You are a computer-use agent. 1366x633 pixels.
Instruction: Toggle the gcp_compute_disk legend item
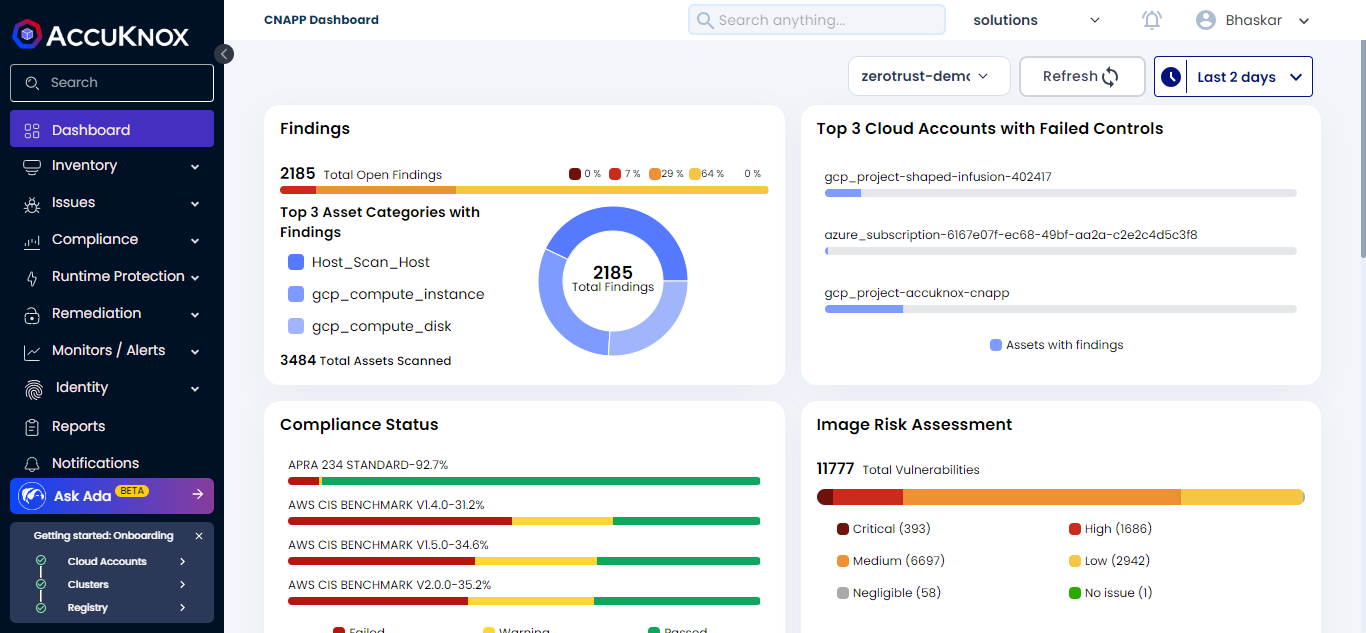point(296,326)
